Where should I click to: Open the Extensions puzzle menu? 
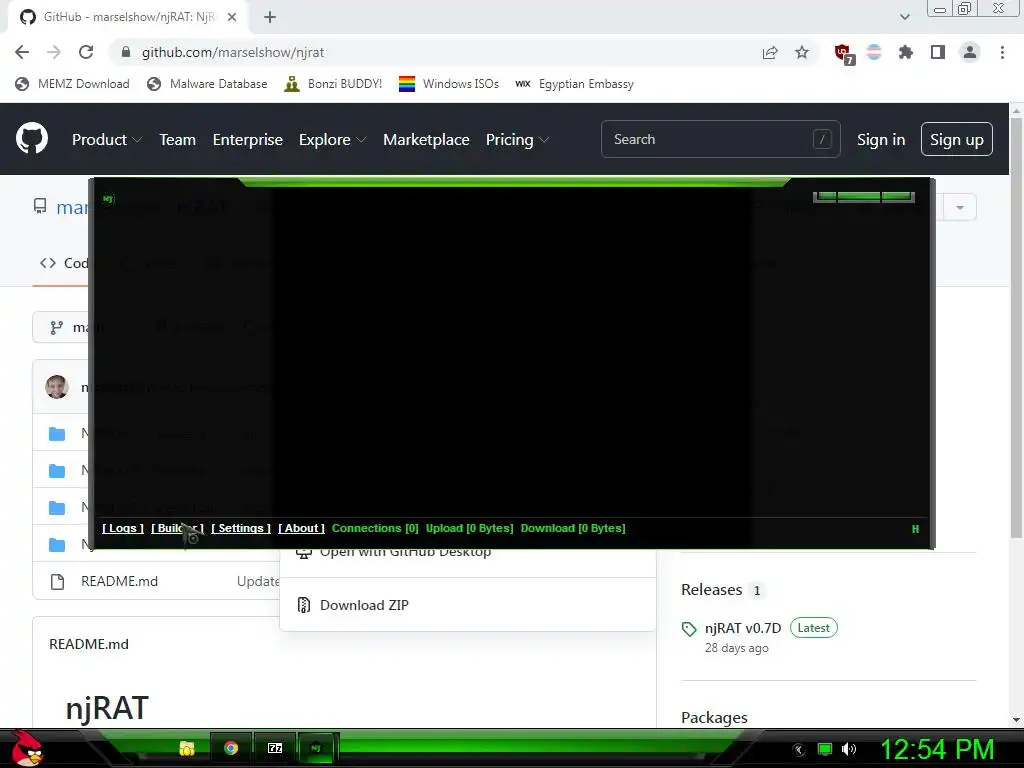[x=905, y=52]
